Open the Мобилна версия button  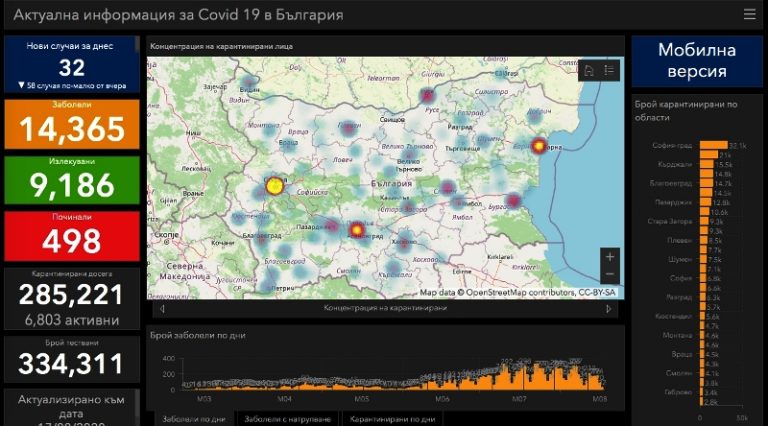(x=696, y=61)
